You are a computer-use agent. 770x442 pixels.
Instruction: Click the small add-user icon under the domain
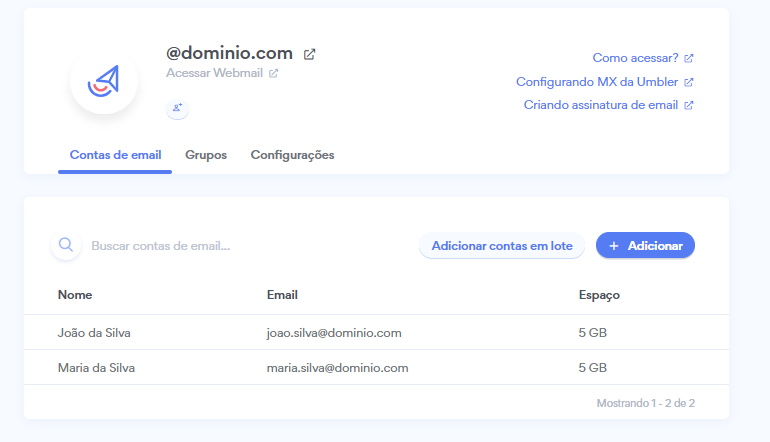tap(177, 108)
